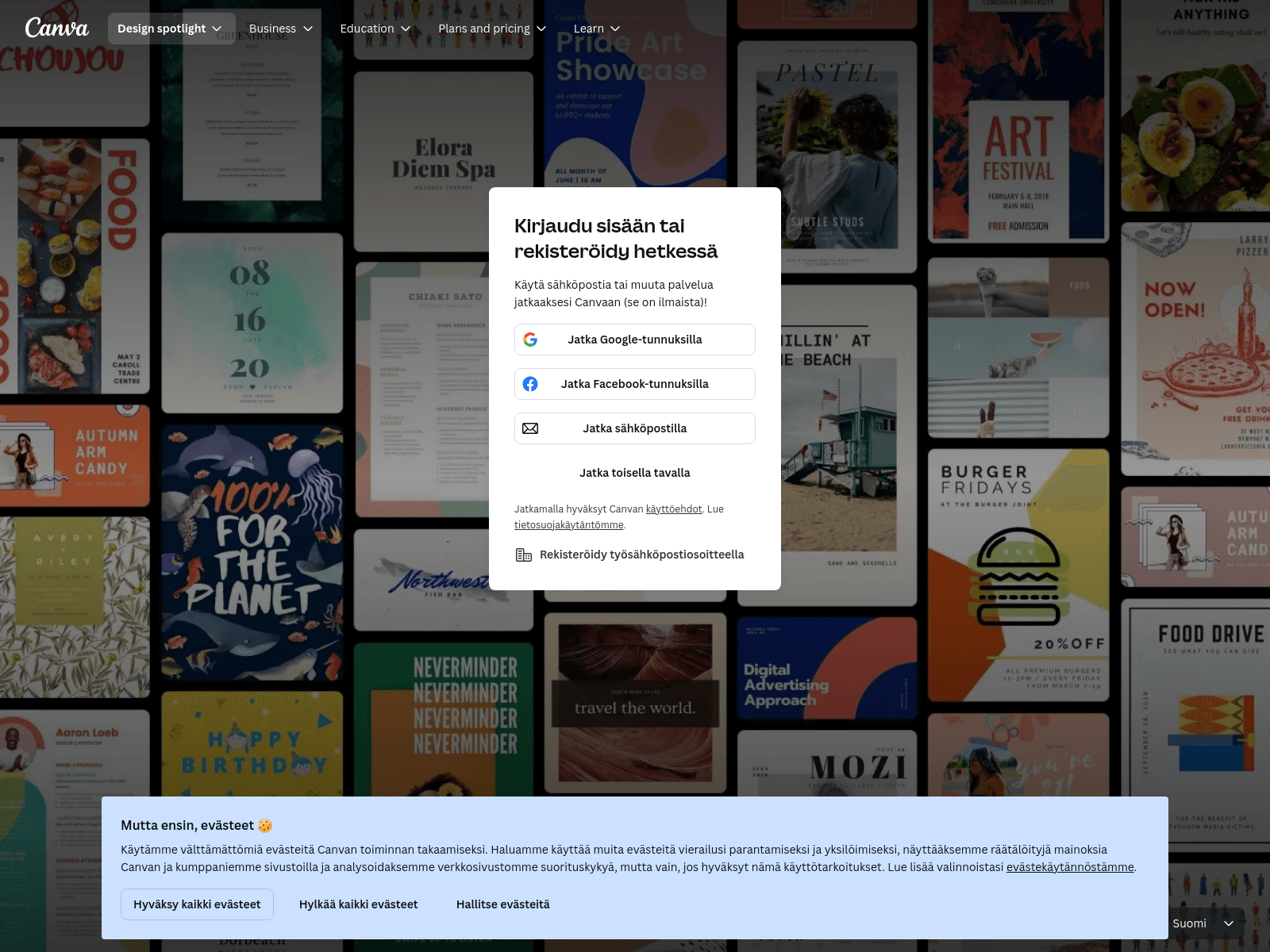Open the tietosuojakäytäntömme link
Image resolution: width=1270 pixels, height=952 pixels.
pos(569,525)
